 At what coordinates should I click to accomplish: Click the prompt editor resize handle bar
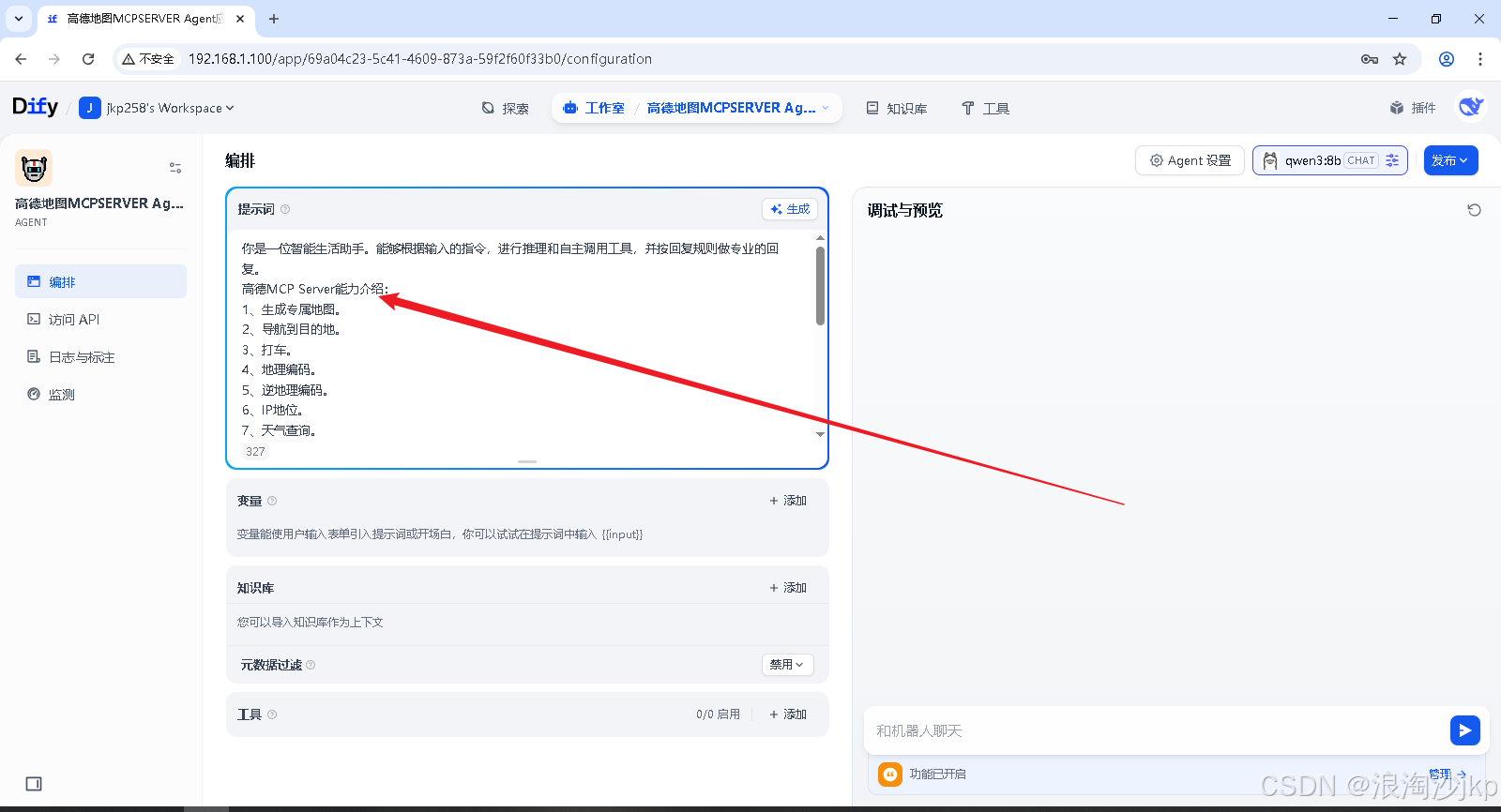point(527,461)
